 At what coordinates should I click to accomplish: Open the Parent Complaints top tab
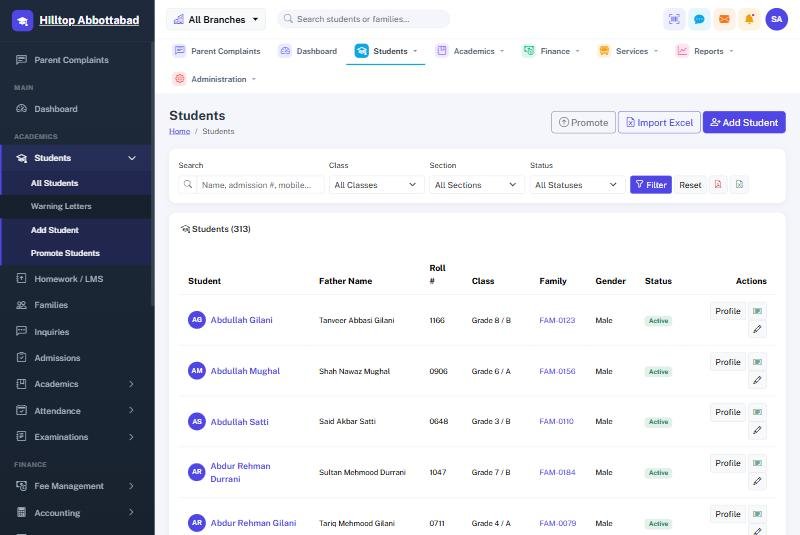click(x=217, y=51)
